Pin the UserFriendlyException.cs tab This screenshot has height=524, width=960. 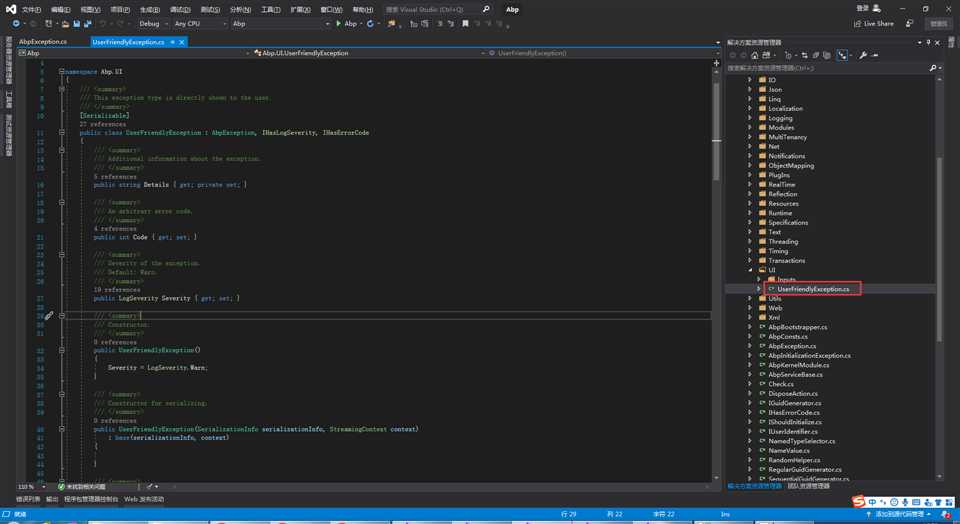[x=173, y=42]
